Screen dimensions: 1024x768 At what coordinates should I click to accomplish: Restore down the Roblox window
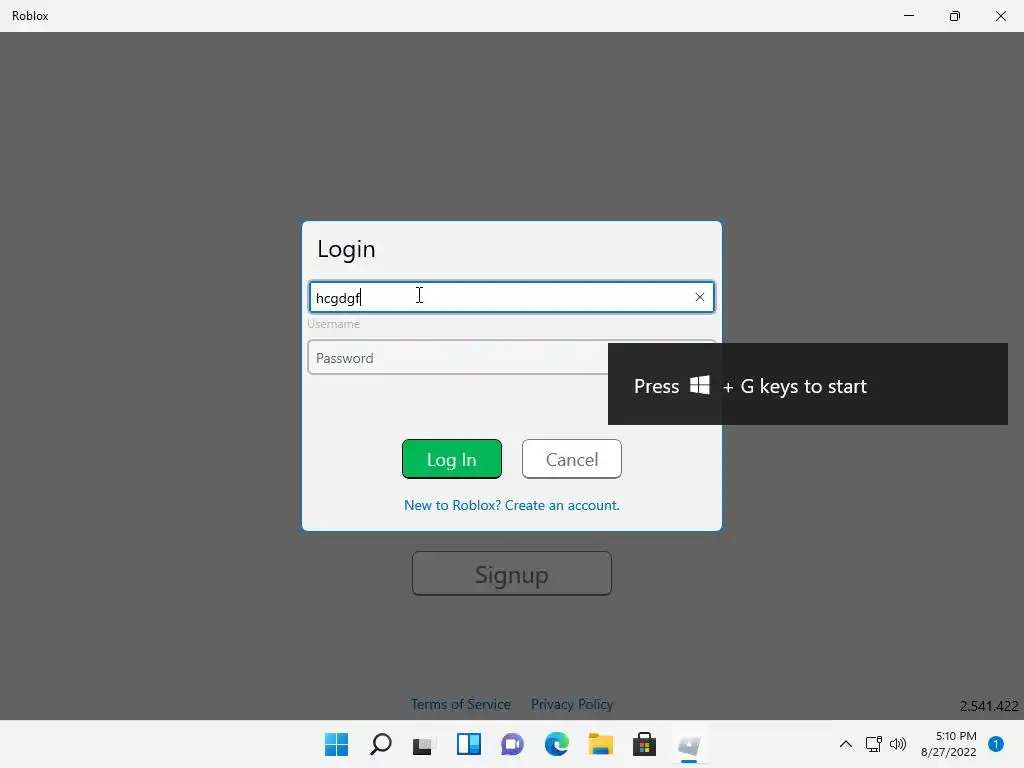pyautogui.click(x=955, y=16)
